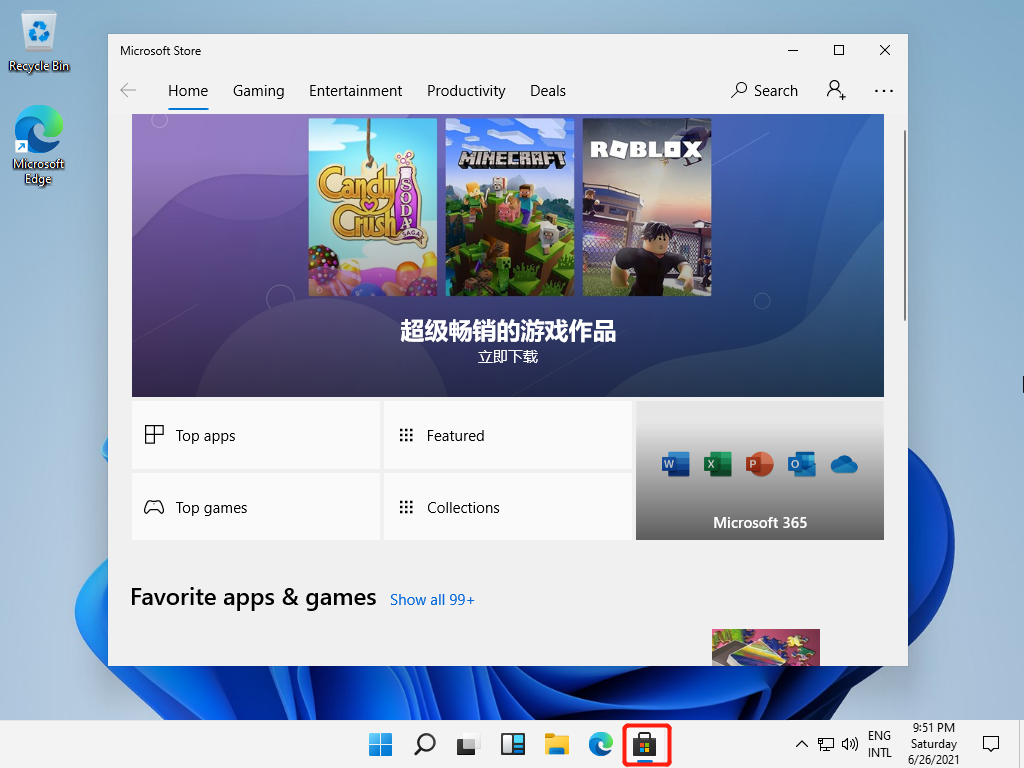Click the ENG INTL language indicator
The image size is (1024, 768).
879,744
